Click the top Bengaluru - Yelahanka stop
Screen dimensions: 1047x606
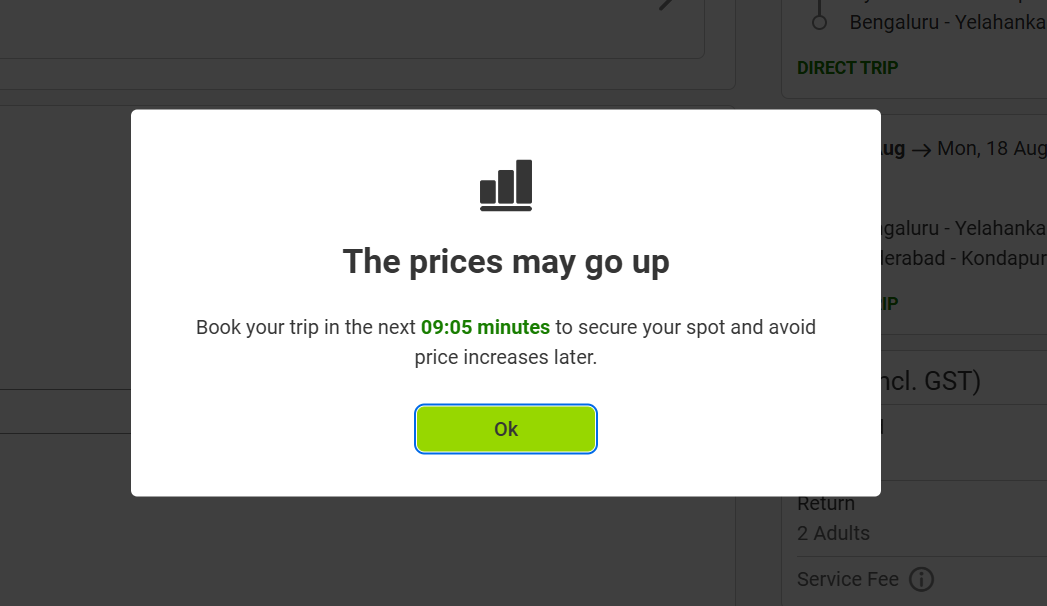coord(946,22)
